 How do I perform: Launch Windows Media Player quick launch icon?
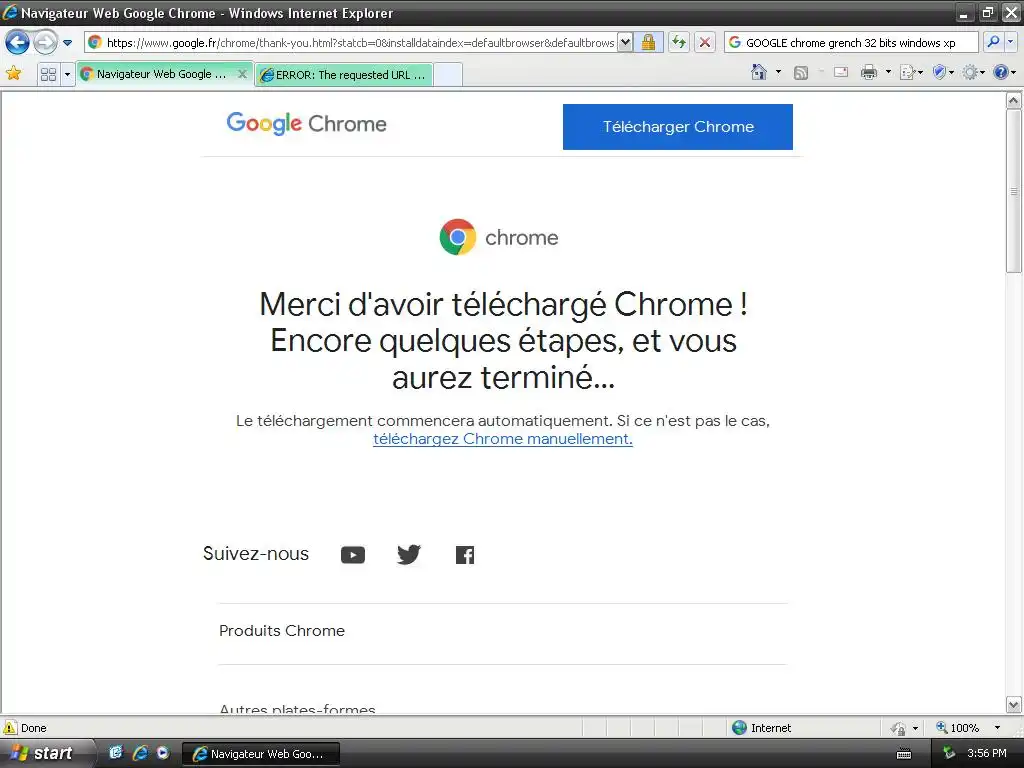coord(163,752)
